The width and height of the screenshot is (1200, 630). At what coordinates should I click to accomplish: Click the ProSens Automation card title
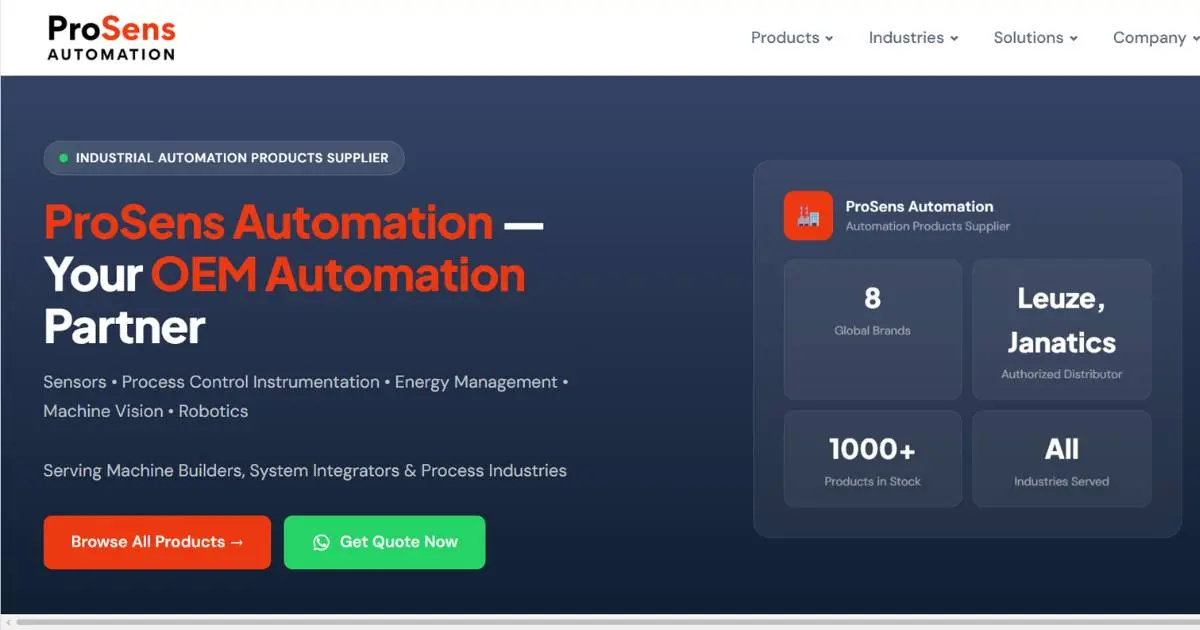click(920, 207)
